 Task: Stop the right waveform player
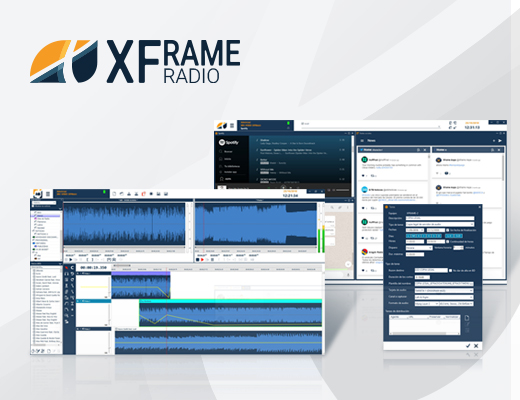pyautogui.click(x=198, y=259)
